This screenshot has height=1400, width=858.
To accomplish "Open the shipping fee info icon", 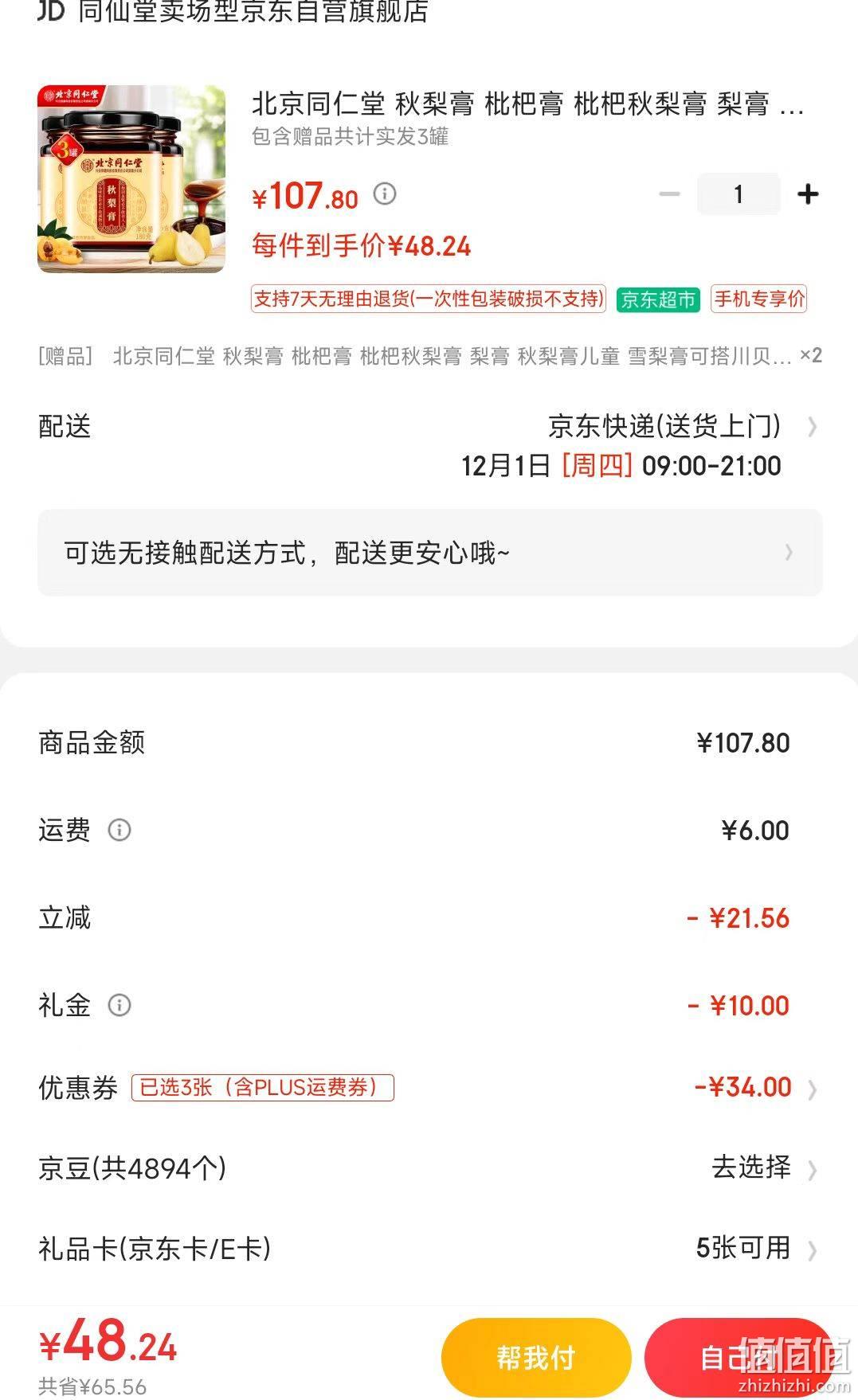I will (119, 831).
